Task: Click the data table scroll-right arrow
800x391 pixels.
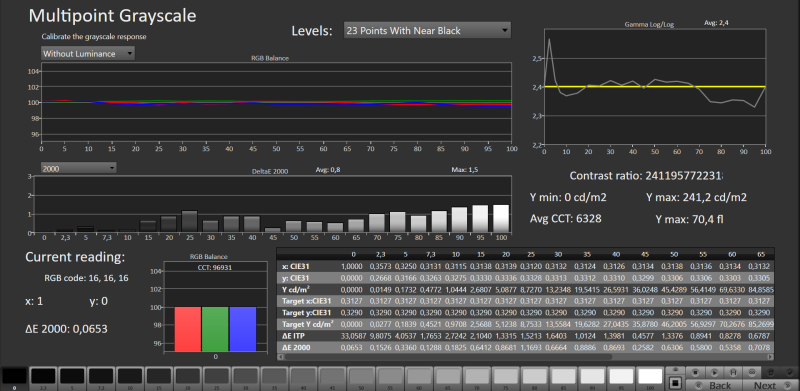Action: [x=770, y=357]
